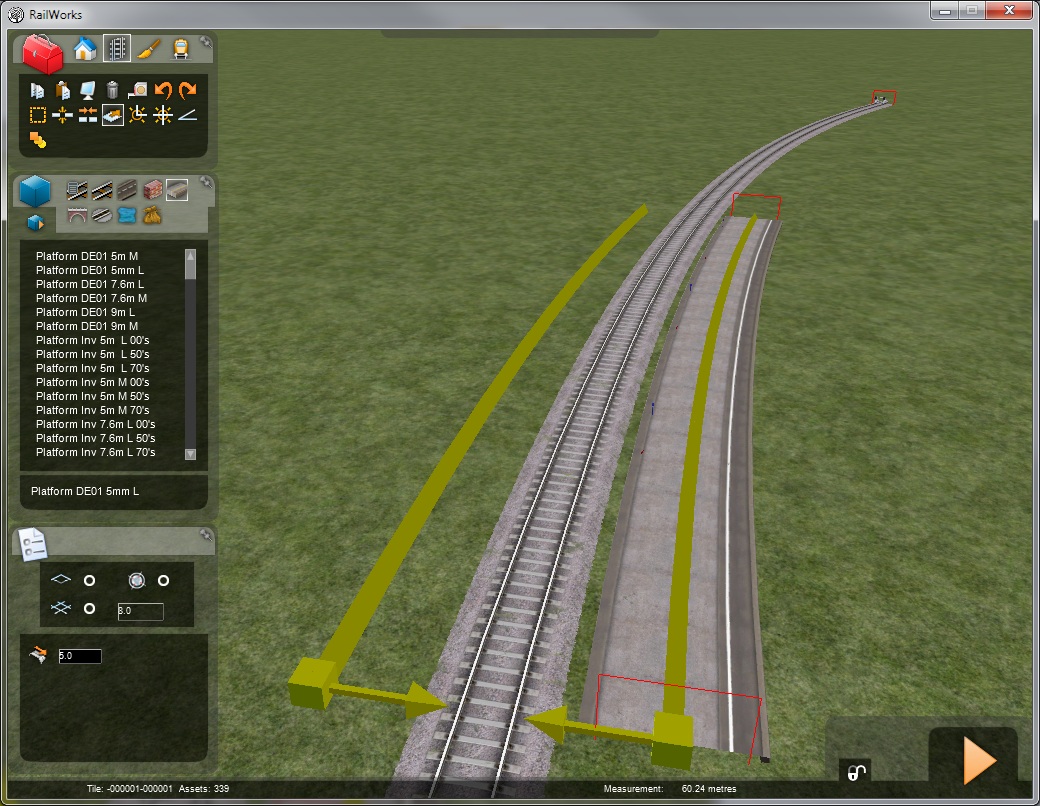This screenshot has height=806, width=1040.
Task: Select the gold sack category icon
Action: (153, 215)
